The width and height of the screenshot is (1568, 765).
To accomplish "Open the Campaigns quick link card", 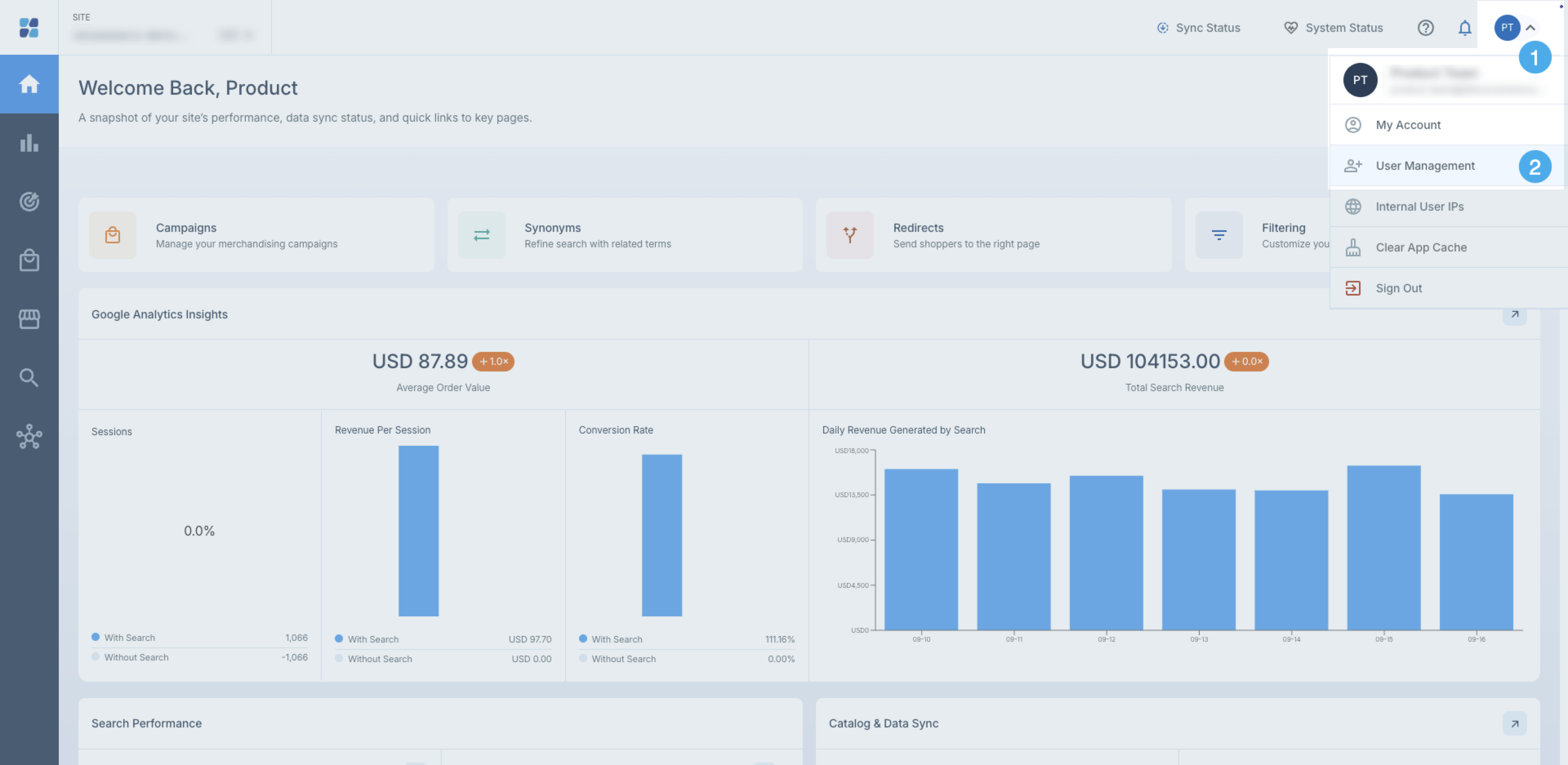I will click(x=256, y=235).
